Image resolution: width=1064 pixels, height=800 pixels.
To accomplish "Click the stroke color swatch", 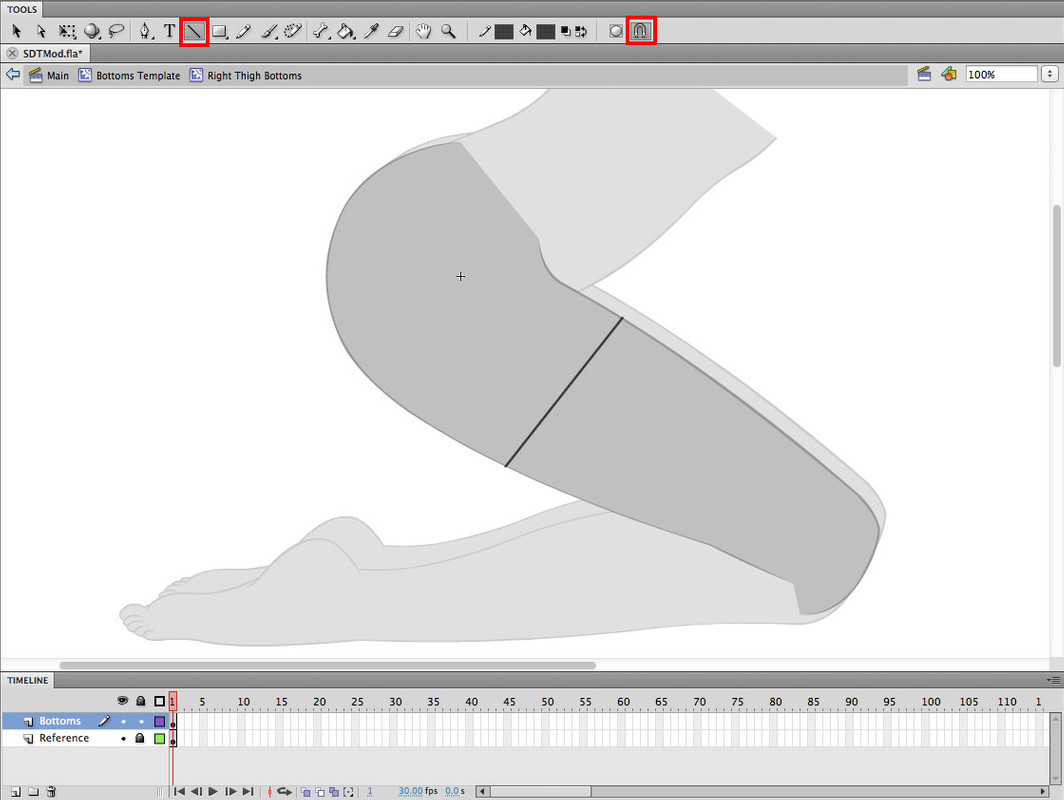I will tap(504, 32).
